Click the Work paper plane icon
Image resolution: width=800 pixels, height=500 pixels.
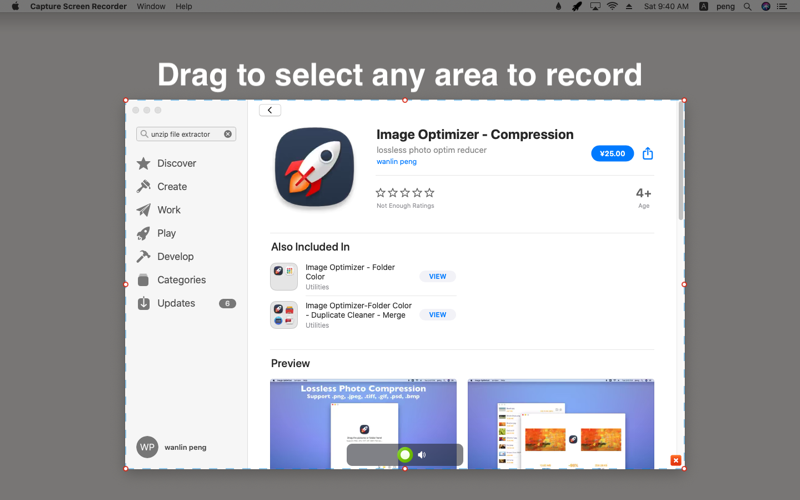pos(143,210)
